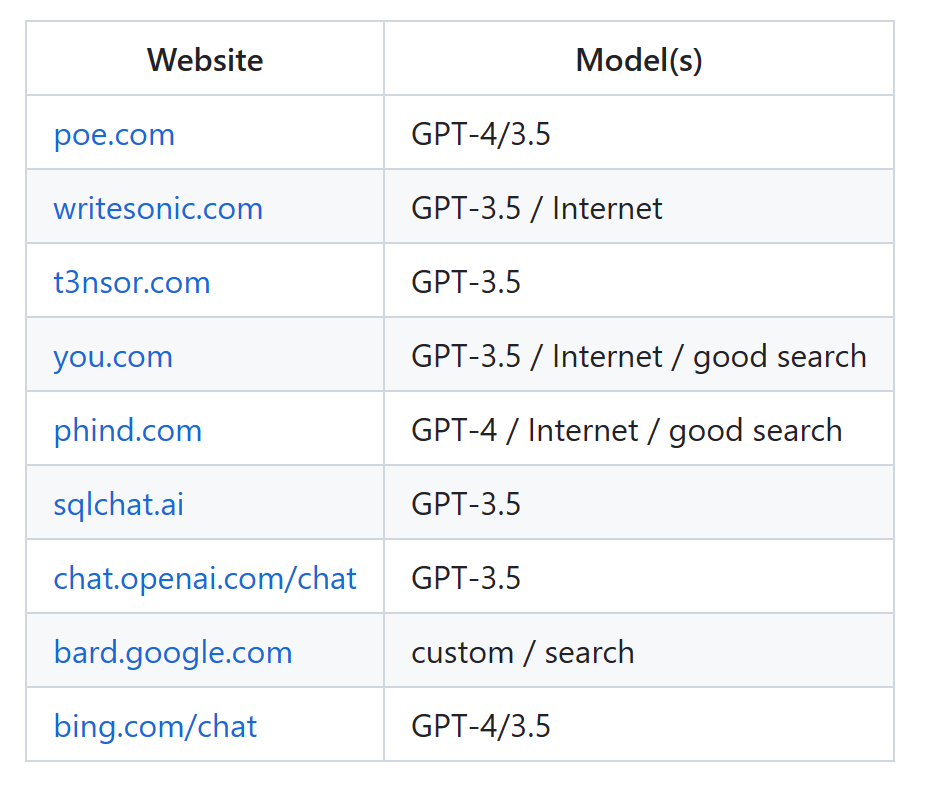Screen dimensions: 941x788
Task: Click the Website column header
Action: [x=205, y=59]
